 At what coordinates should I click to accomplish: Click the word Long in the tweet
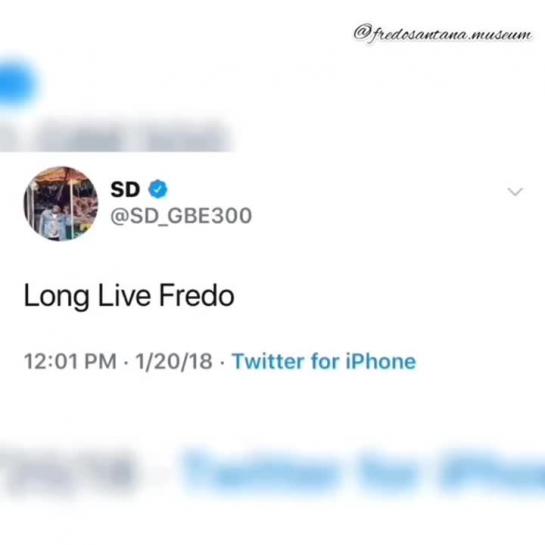pos(56,297)
